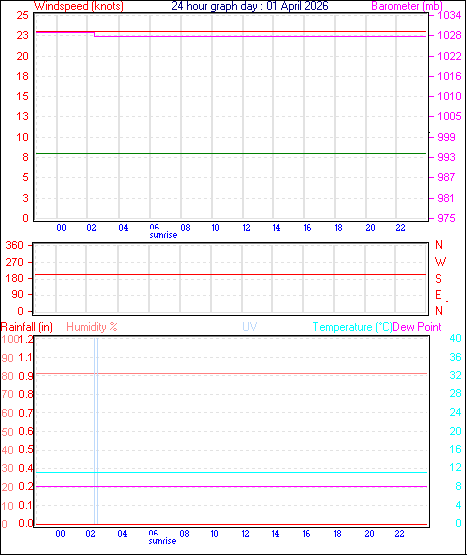Click the S compass letter
467x559 pixels.
[x=438, y=278]
